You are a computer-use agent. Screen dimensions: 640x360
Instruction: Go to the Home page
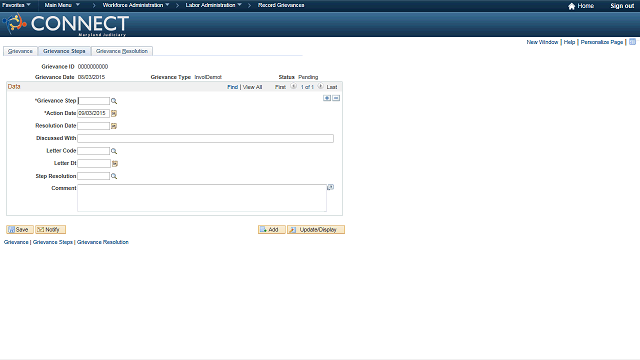581,6
